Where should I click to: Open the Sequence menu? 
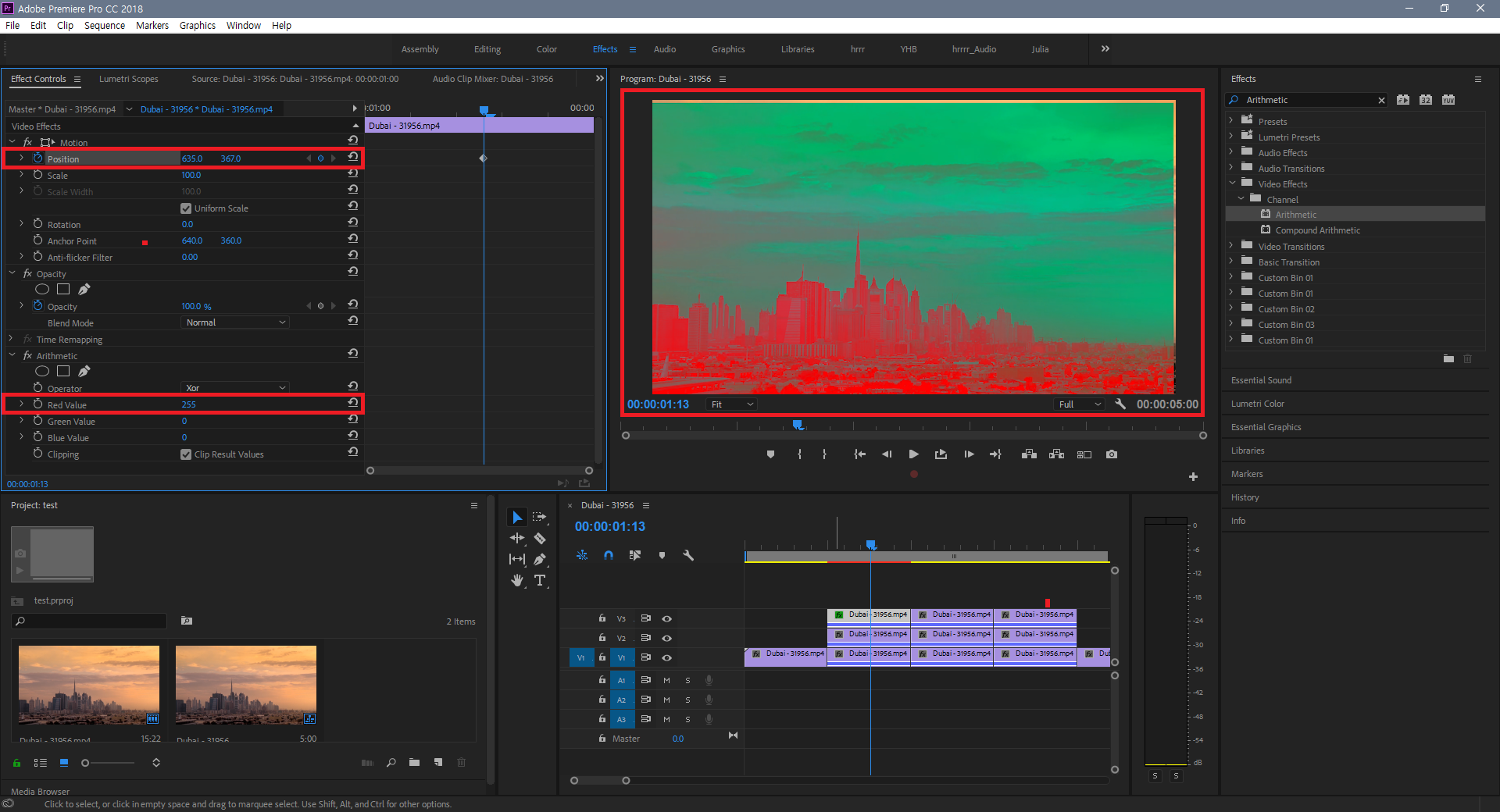click(105, 26)
